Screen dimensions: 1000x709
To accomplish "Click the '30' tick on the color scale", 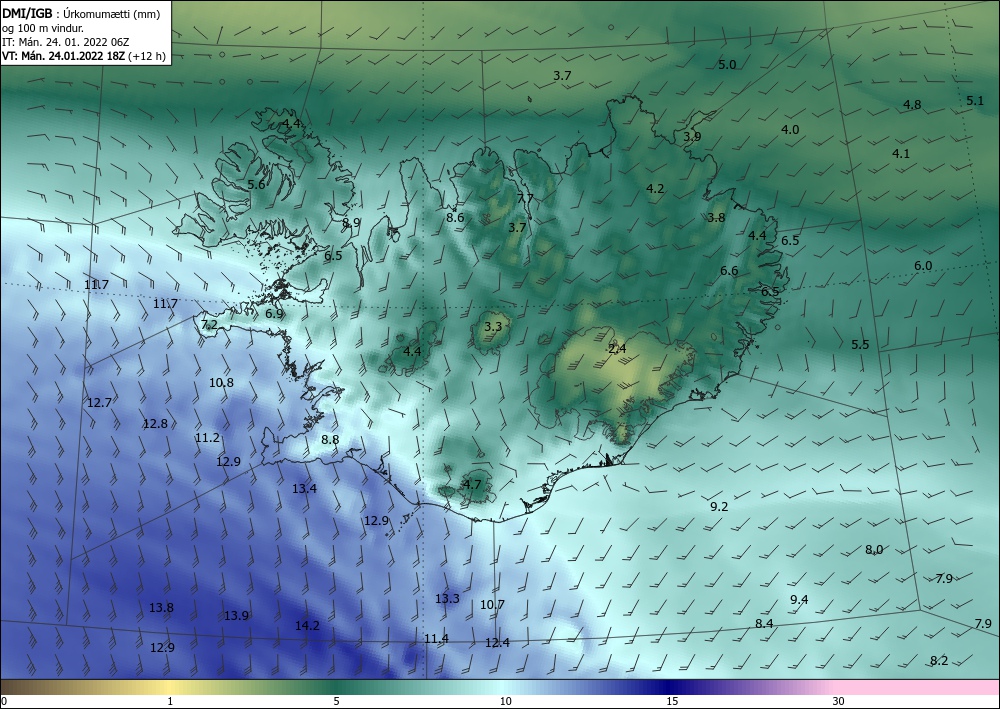I will click(839, 701).
